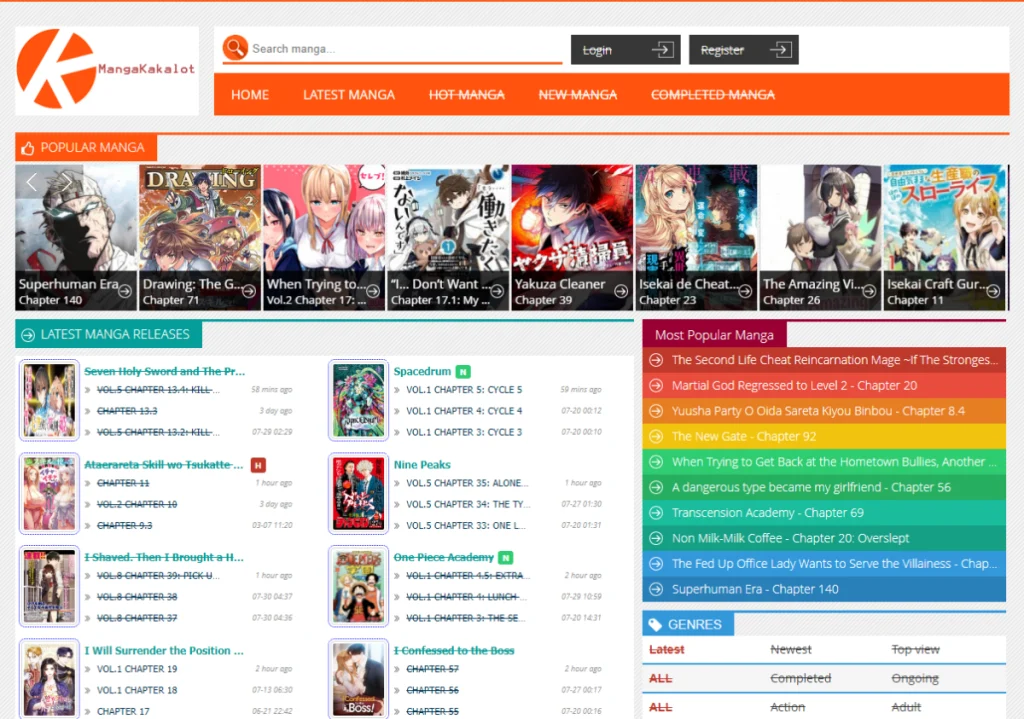Select the Newest genre filter

(791, 649)
